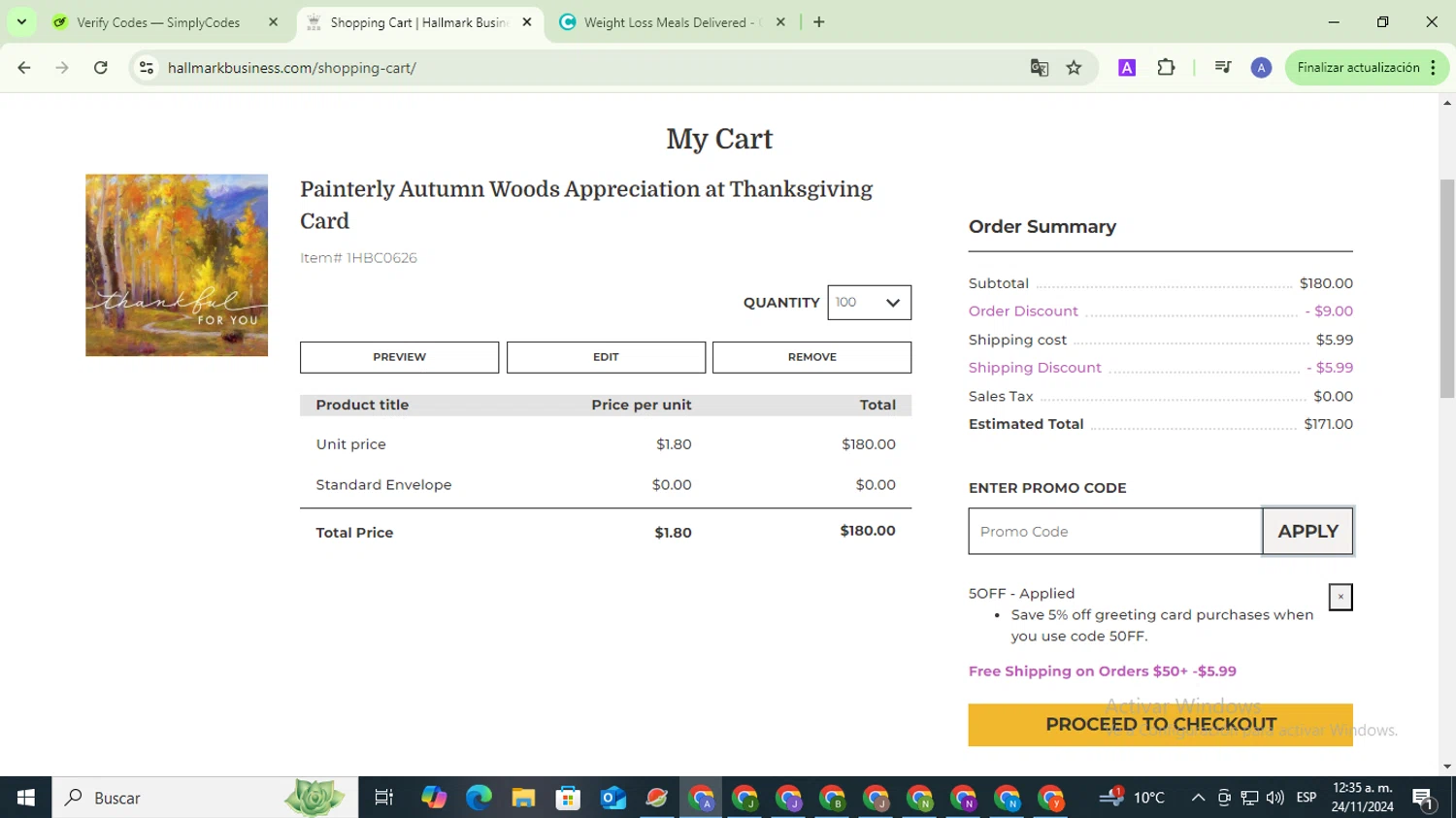Bookmark this page with the star icon

[1074, 68]
